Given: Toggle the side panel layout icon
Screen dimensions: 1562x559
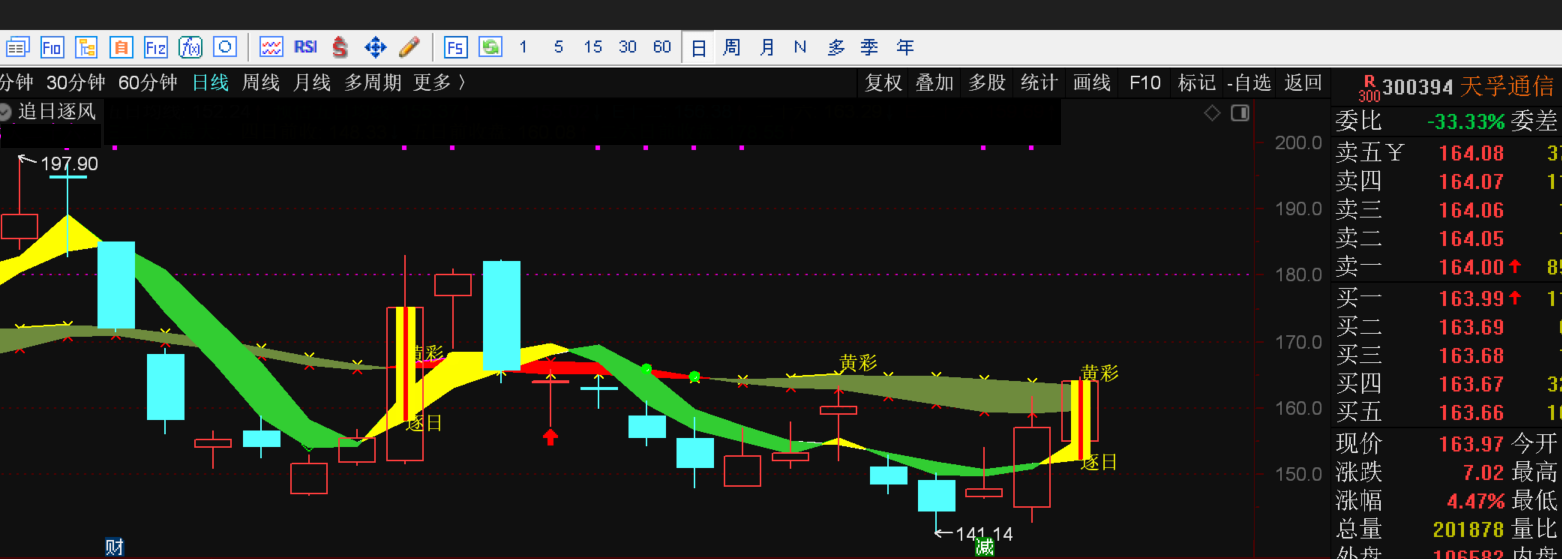Looking at the screenshot, I should coord(1240,113).
